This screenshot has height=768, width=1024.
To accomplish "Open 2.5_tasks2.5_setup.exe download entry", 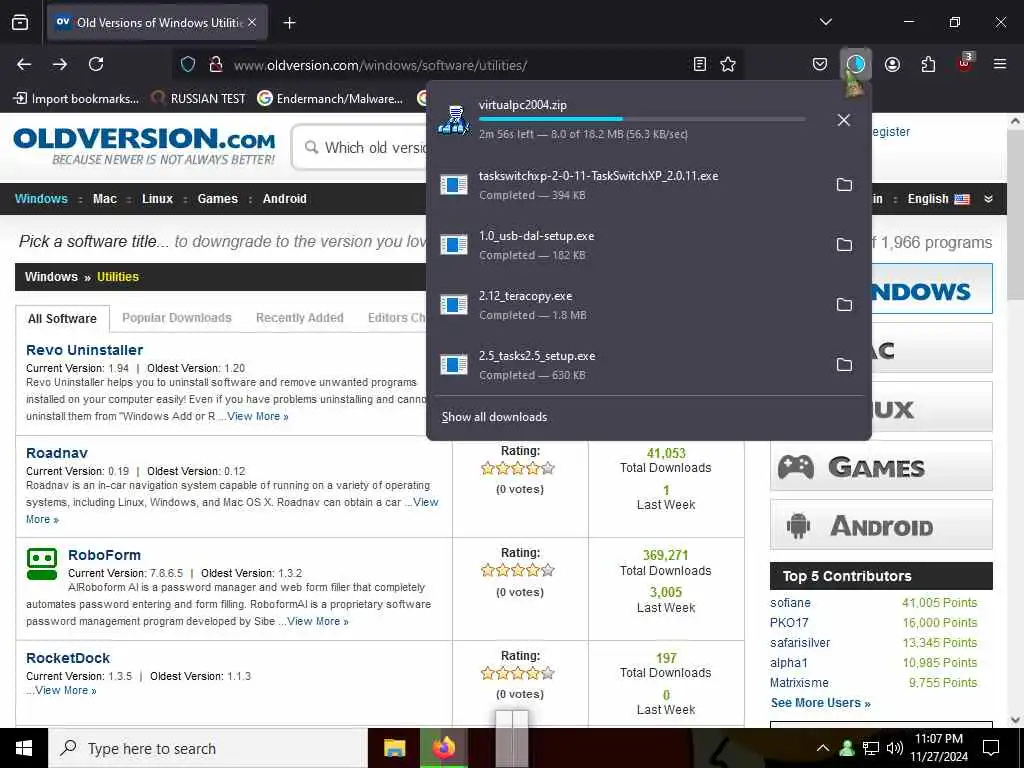I will 627,365.
